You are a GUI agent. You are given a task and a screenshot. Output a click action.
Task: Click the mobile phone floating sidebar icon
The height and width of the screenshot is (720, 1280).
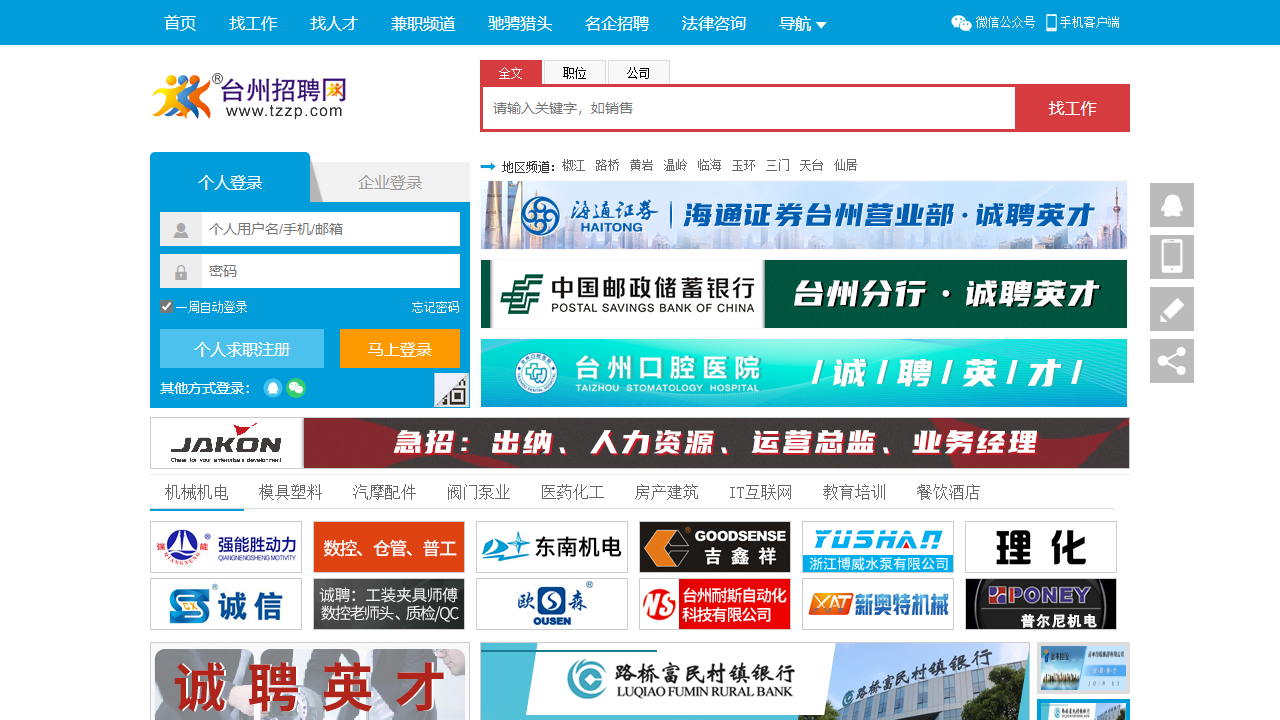pos(1172,257)
